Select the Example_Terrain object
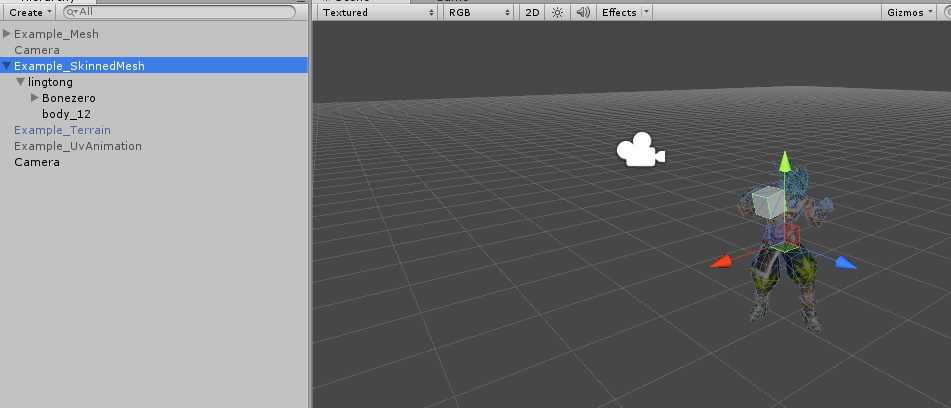 click(62, 130)
